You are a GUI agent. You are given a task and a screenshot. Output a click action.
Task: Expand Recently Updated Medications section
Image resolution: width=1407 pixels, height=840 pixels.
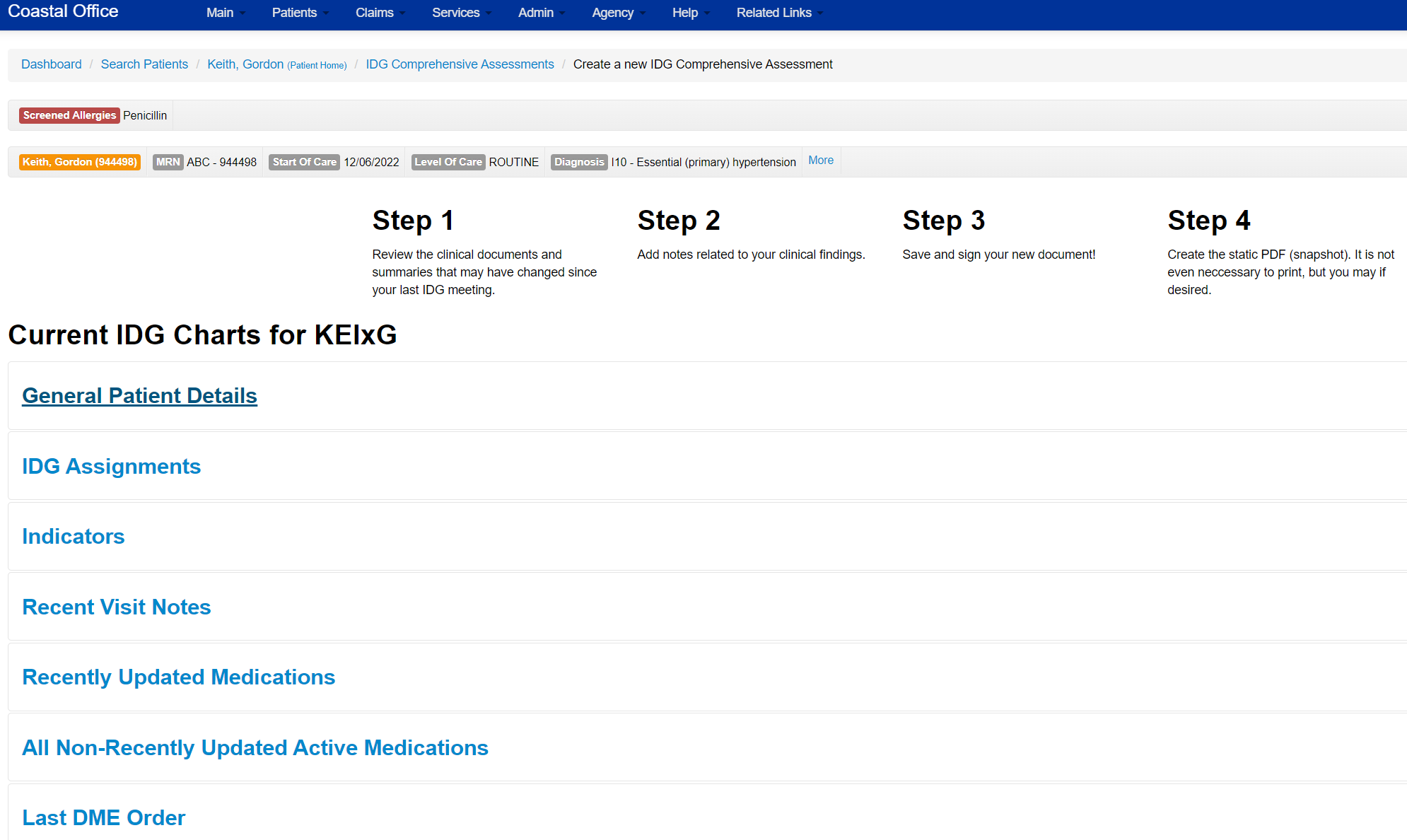178,677
